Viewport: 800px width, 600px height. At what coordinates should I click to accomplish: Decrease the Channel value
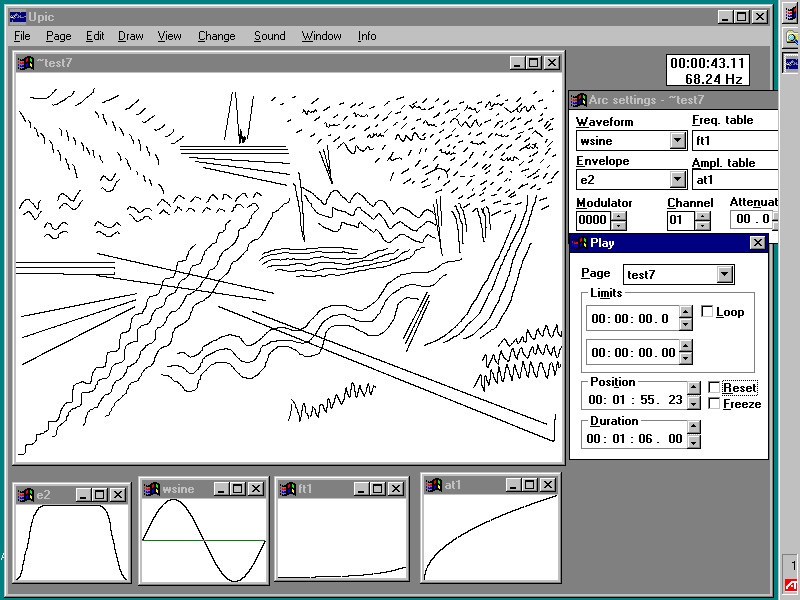pos(703,225)
